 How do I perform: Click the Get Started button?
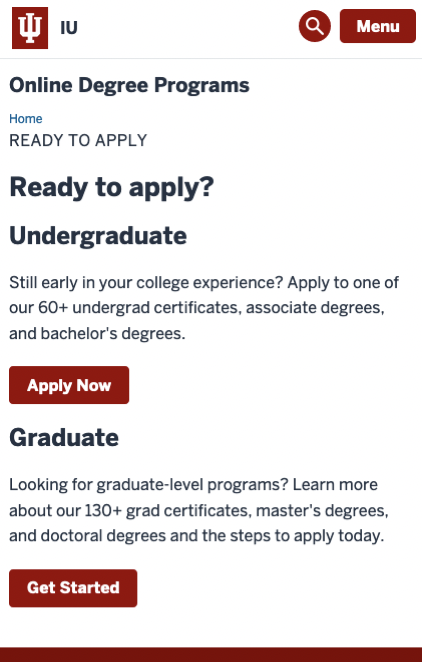tap(73, 588)
